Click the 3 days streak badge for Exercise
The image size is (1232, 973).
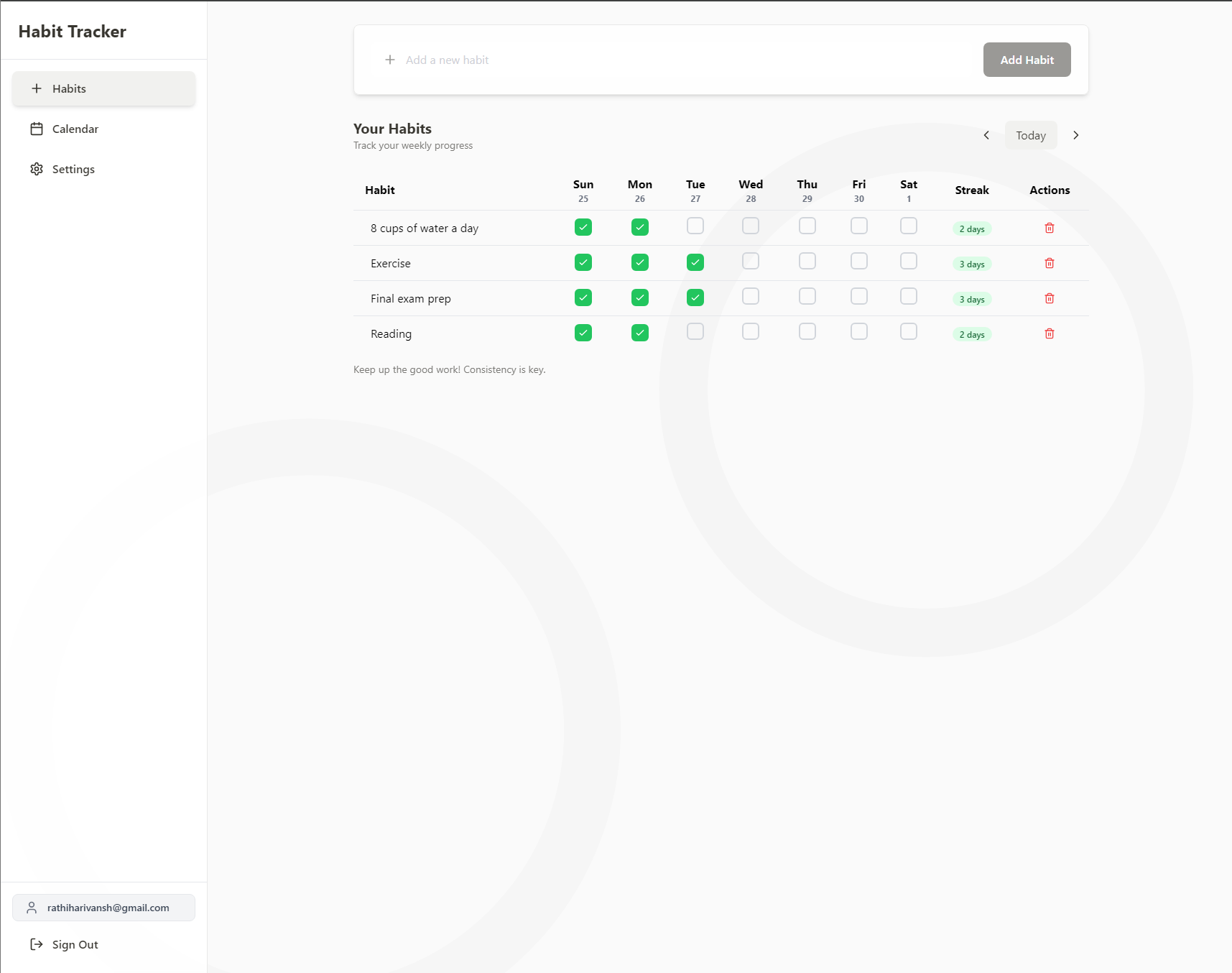(971, 264)
